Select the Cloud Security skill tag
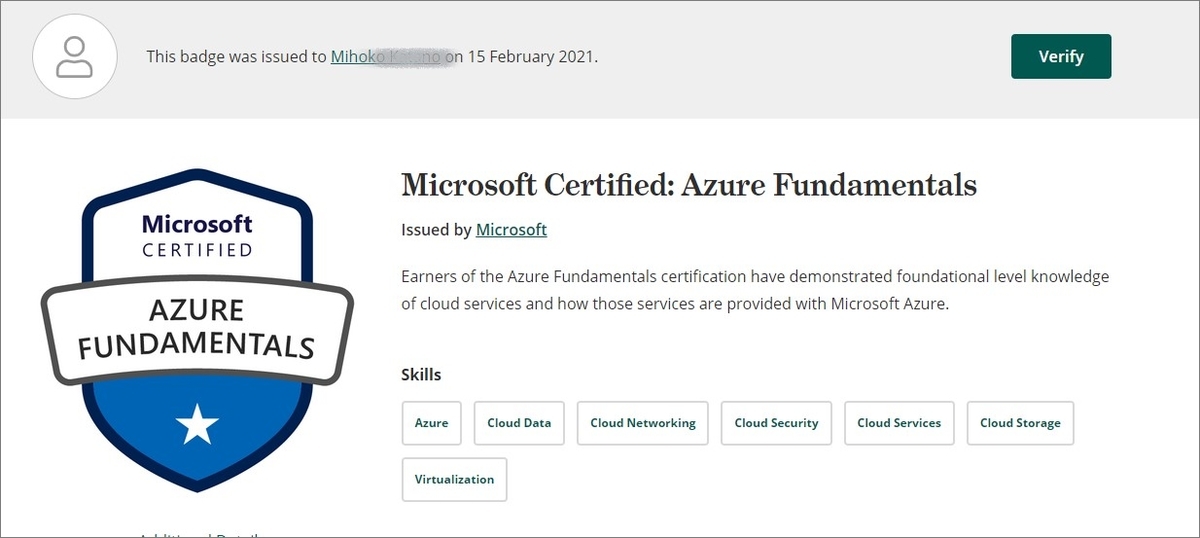This screenshot has width=1200, height=538. (x=777, y=423)
